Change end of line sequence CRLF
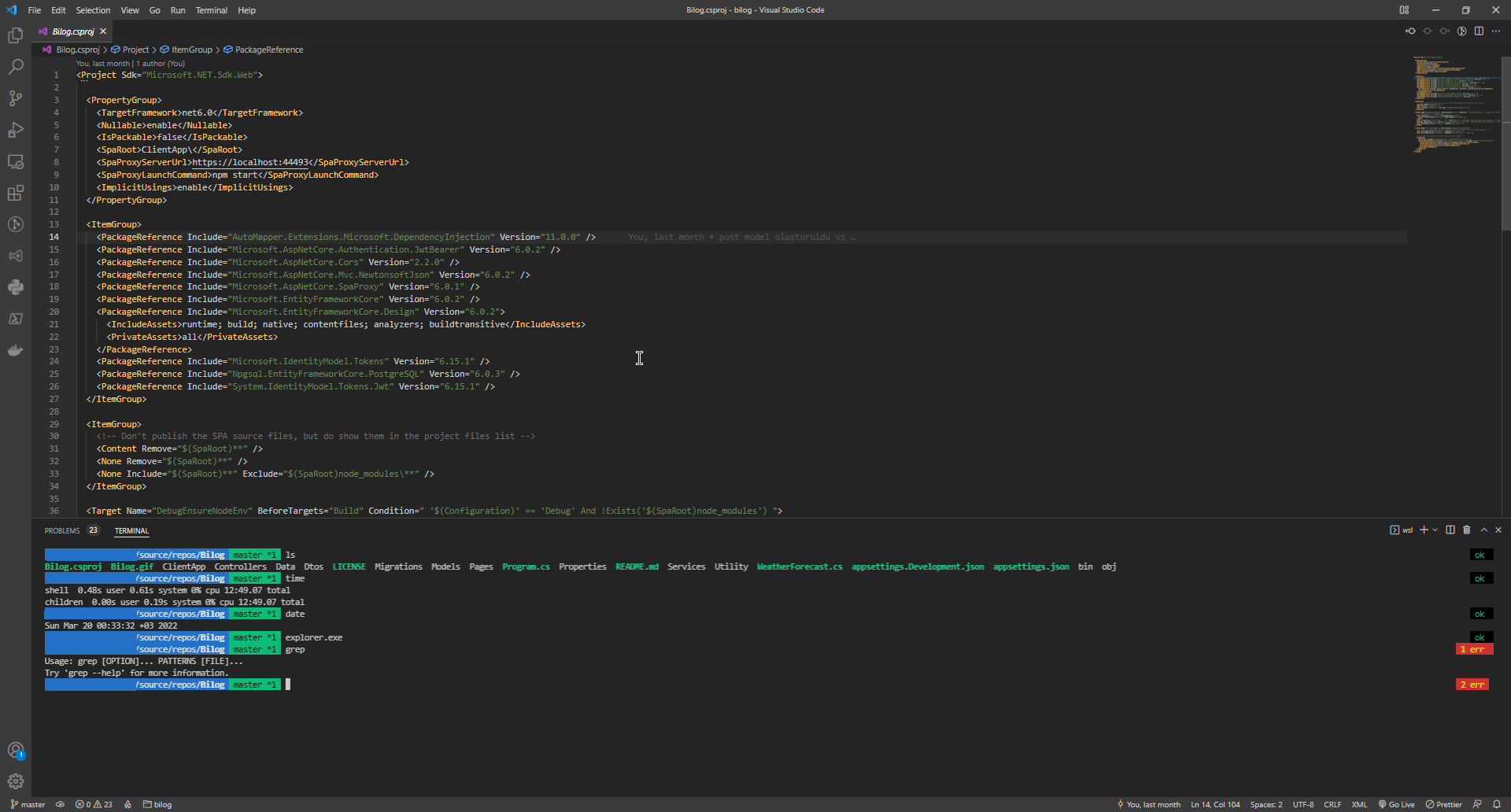Viewport: 1511px width, 812px height. 1332,804
